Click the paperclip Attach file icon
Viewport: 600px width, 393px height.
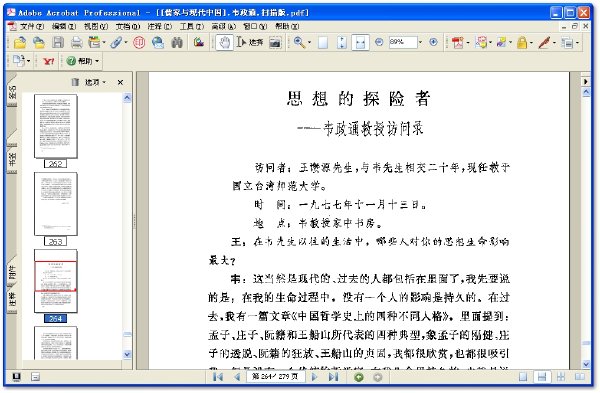pyautogui.click(x=116, y=42)
